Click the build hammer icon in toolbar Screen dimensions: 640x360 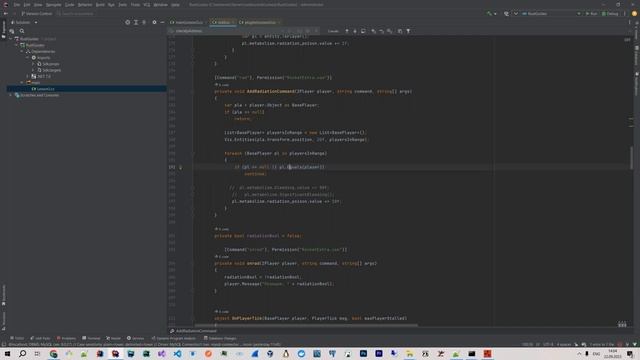(x=489, y=13)
